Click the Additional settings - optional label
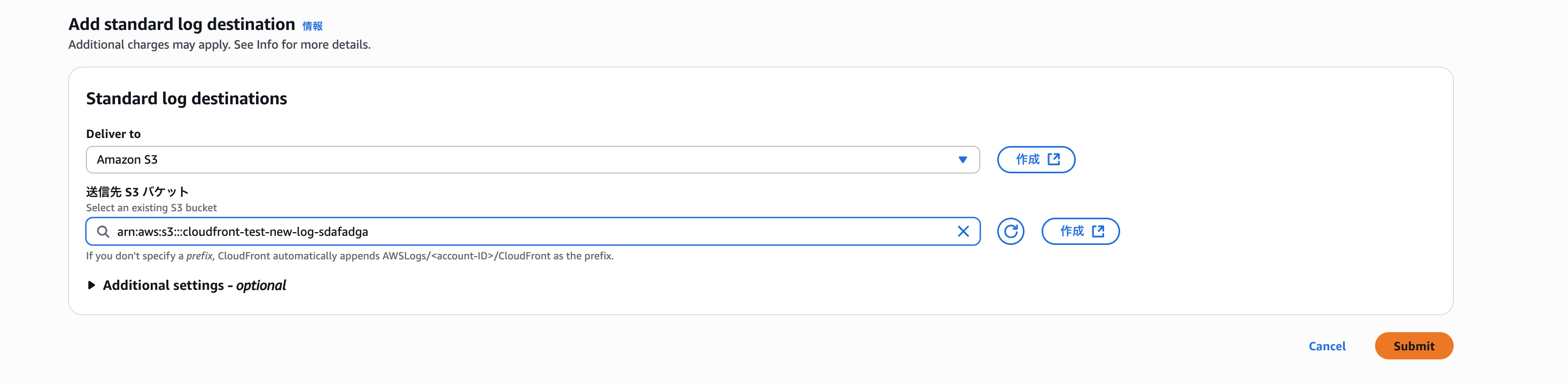1568x384 pixels. pos(194,285)
